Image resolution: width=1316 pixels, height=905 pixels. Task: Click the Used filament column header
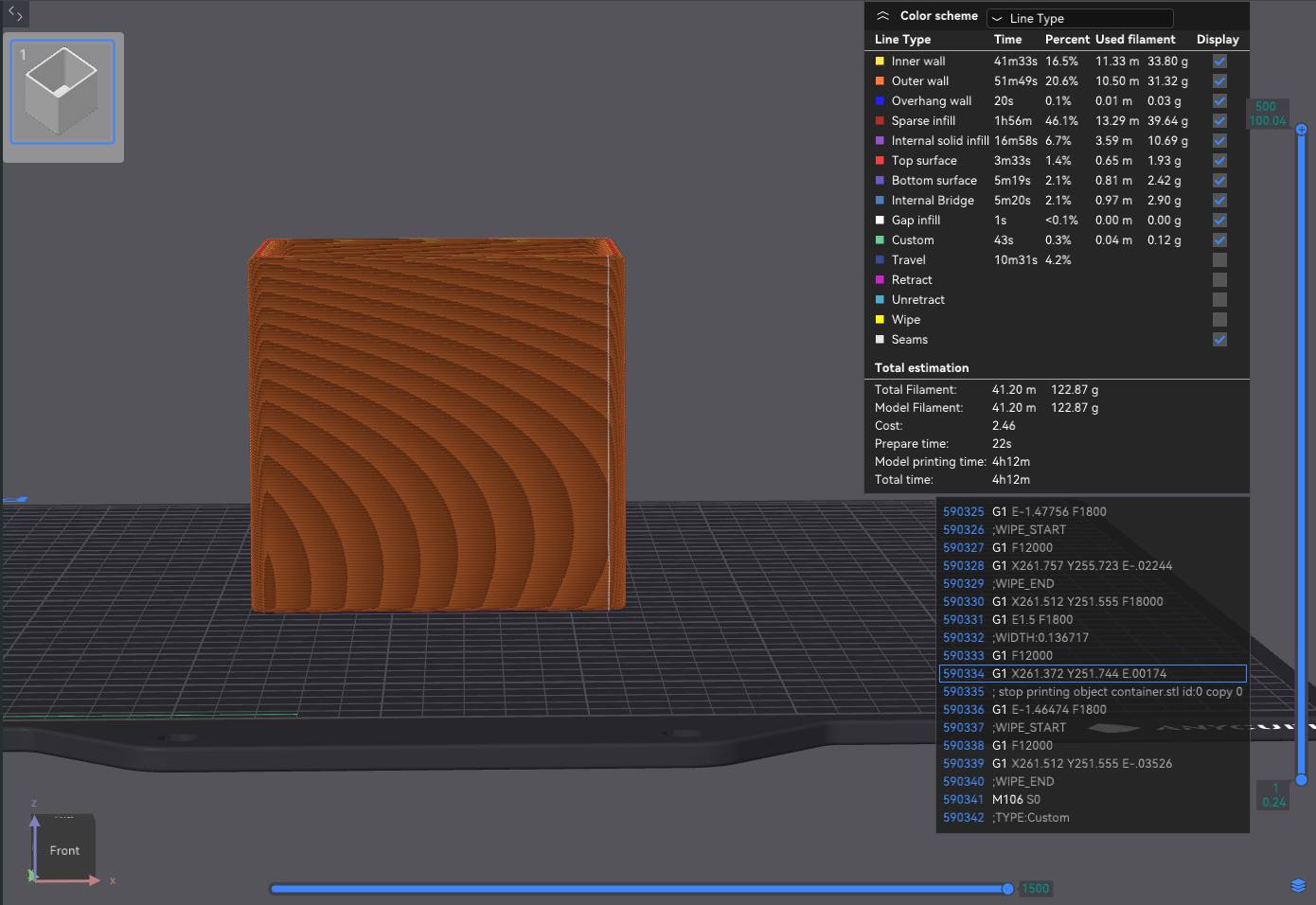[1135, 39]
